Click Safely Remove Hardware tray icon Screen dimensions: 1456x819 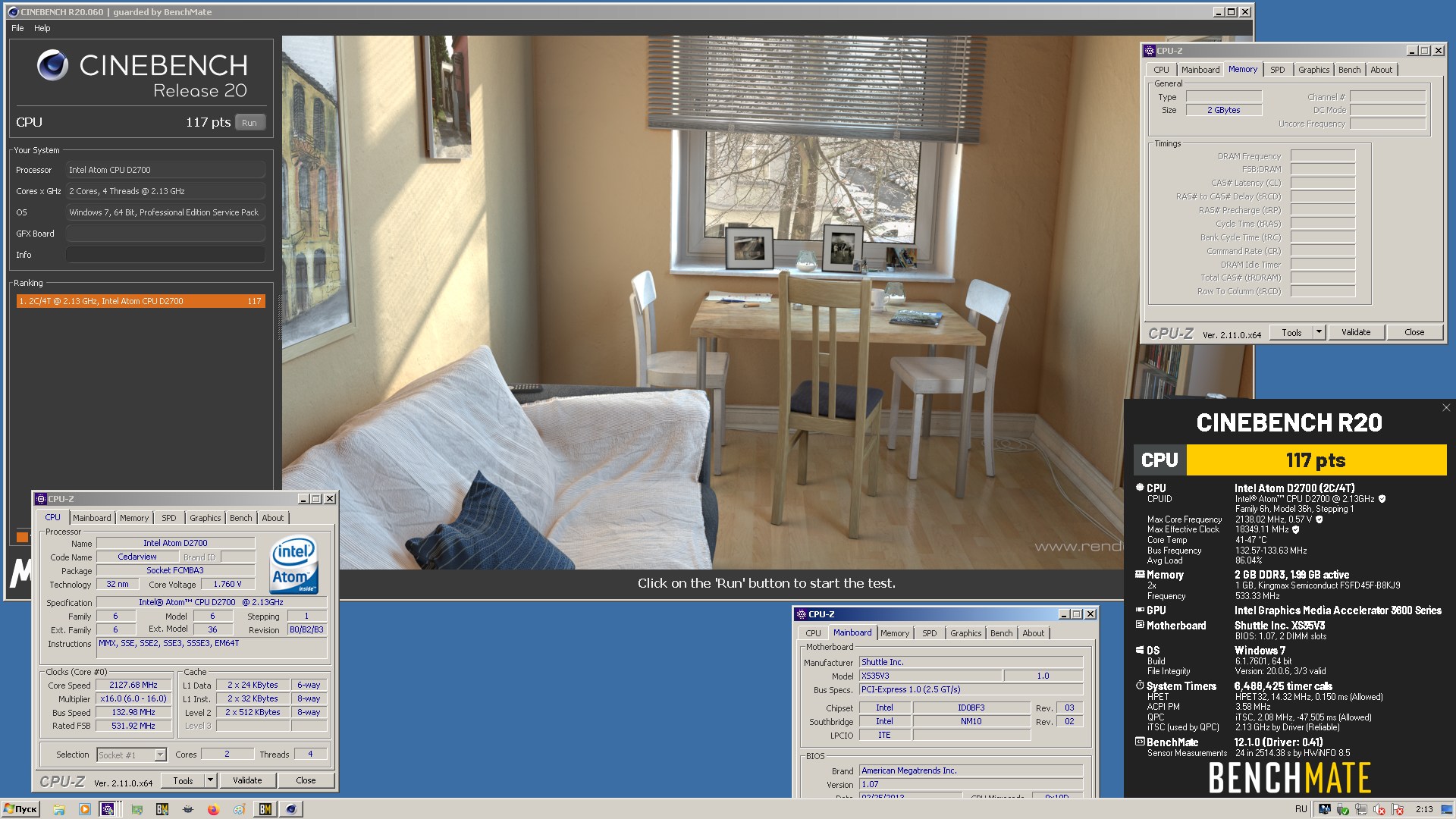[1343, 809]
